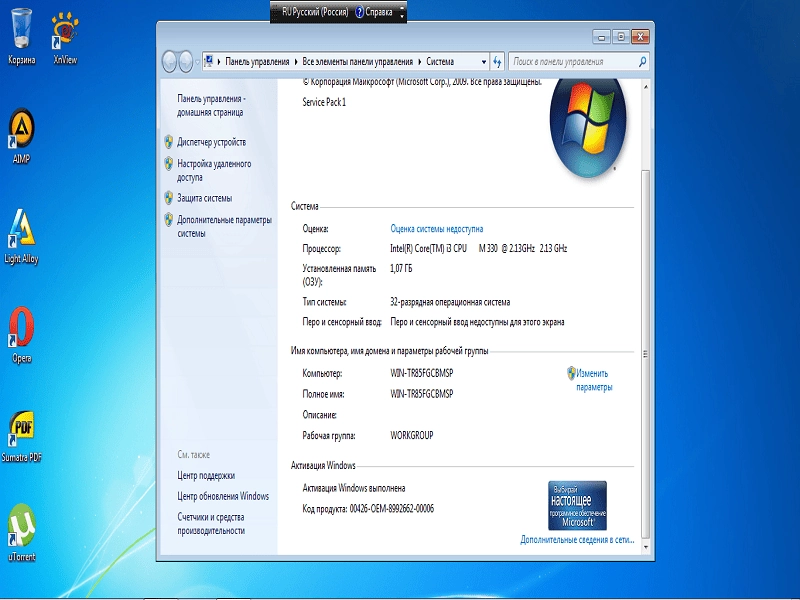Open the AIMP player desktop shortcut
Image resolution: width=800 pixels, height=600 pixels.
click(21, 135)
